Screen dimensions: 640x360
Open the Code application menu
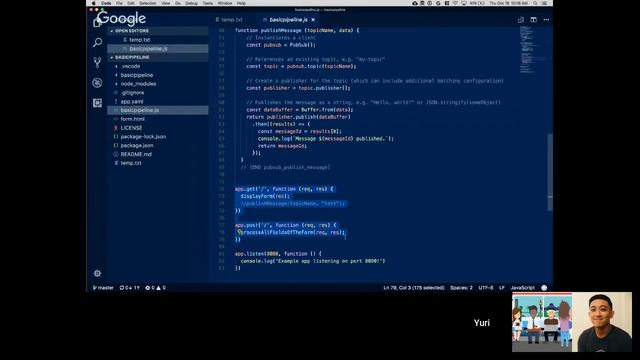click(x=106, y=3)
